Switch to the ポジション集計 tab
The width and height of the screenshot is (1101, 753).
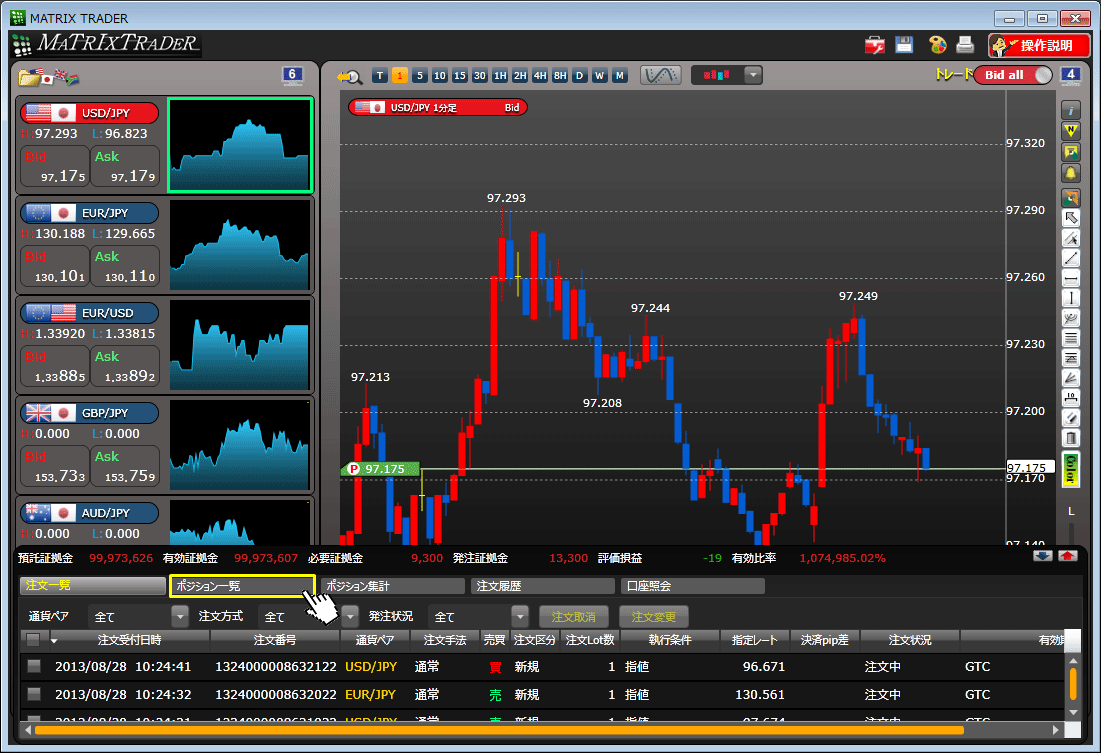pyautogui.click(x=393, y=586)
